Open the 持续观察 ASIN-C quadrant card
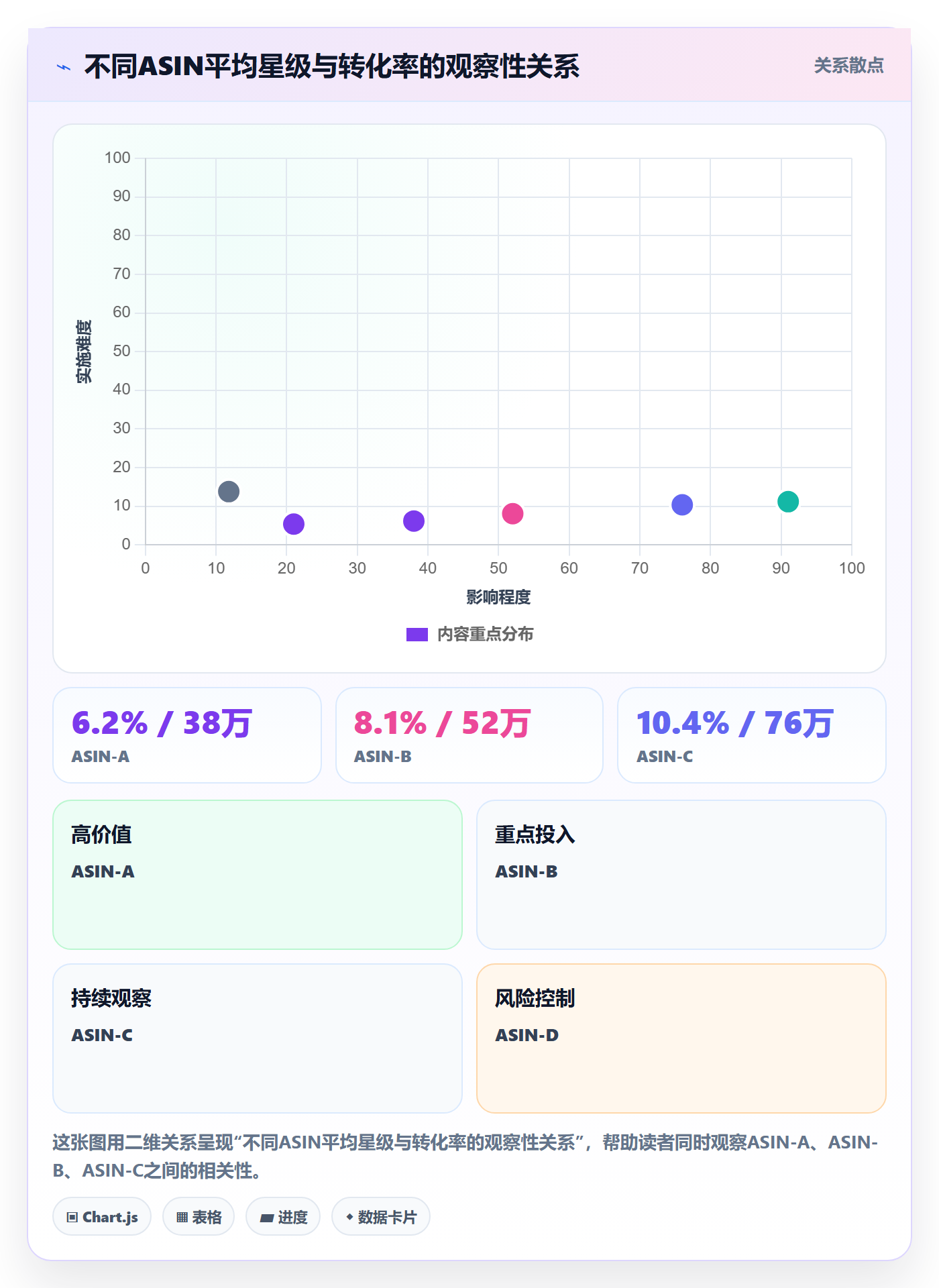 (x=258, y=1038)
